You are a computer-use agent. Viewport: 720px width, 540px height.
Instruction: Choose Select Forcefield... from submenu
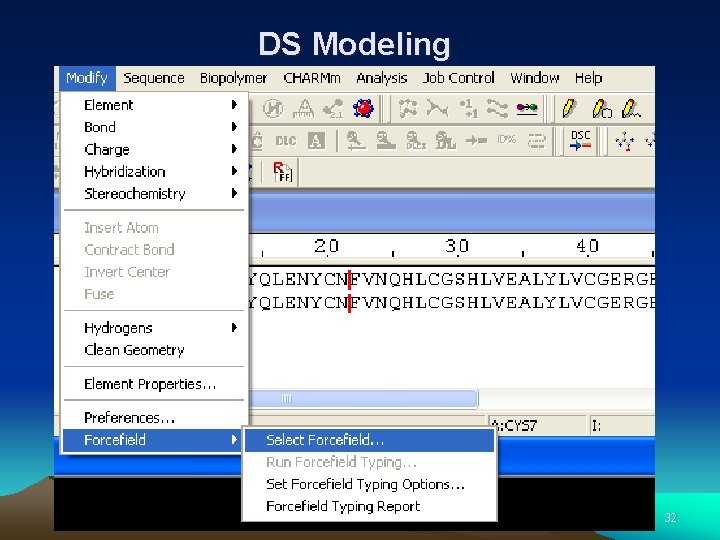tap(370, 440)
